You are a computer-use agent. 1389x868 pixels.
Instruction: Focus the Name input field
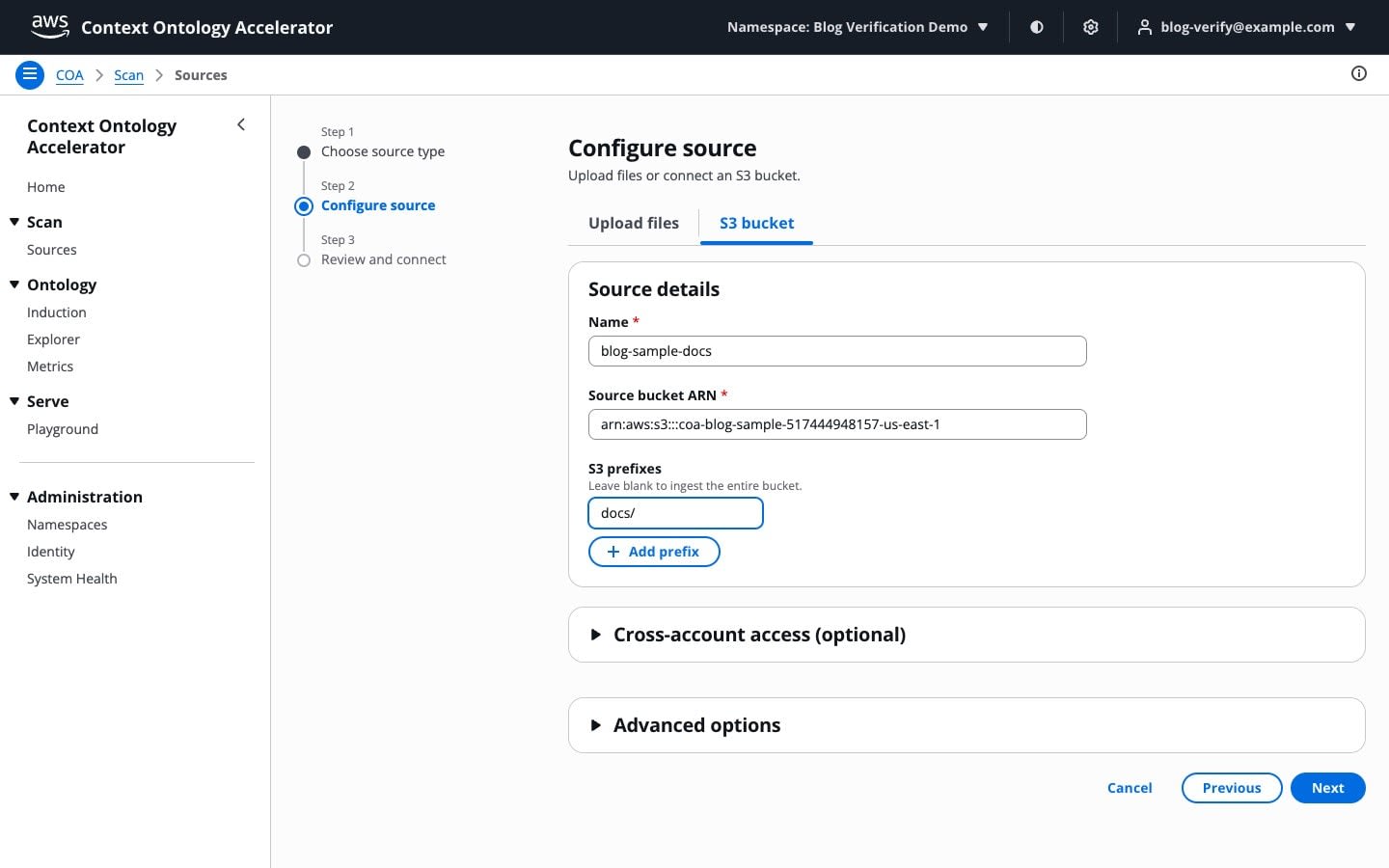pyautogui.click(x=837, y=351)
